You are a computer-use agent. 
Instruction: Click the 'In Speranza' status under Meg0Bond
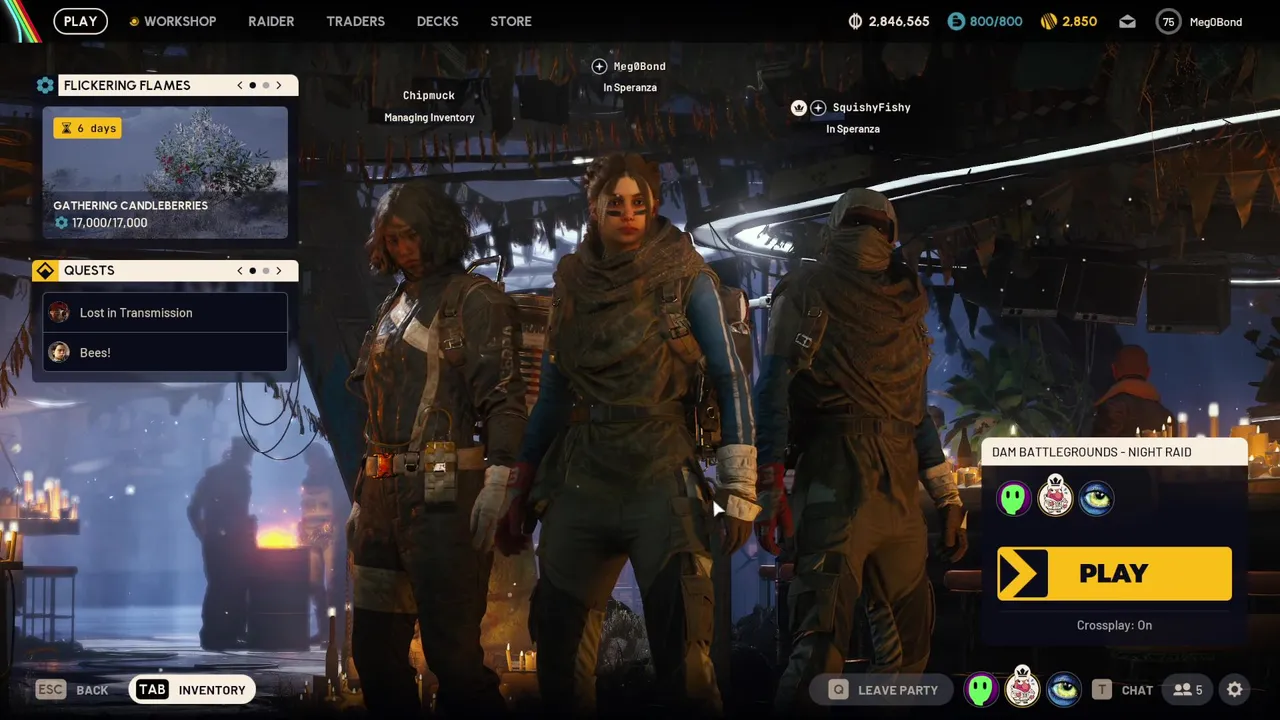pos(630,87)
